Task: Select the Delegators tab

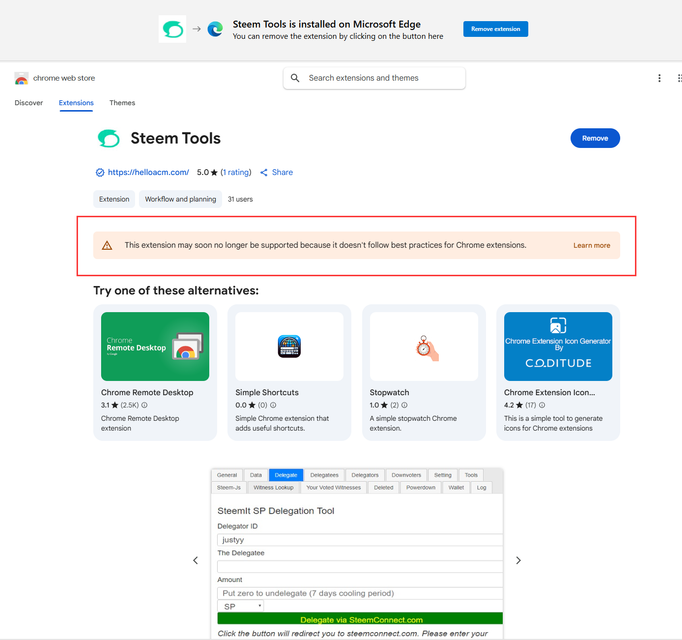Action: tap(365, 475)
